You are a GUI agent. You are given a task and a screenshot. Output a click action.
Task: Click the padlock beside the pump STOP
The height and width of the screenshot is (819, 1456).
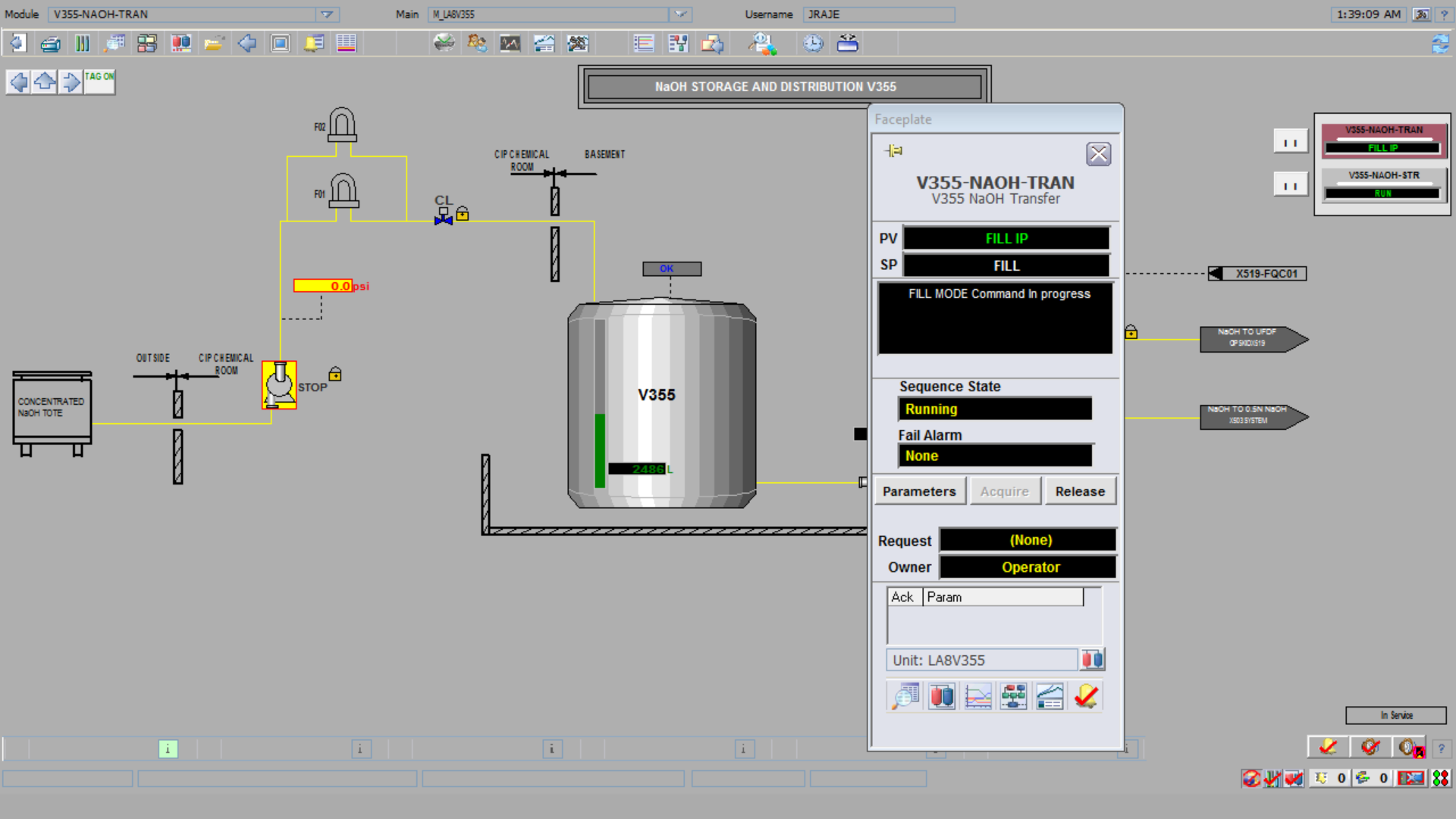[335, 374]
